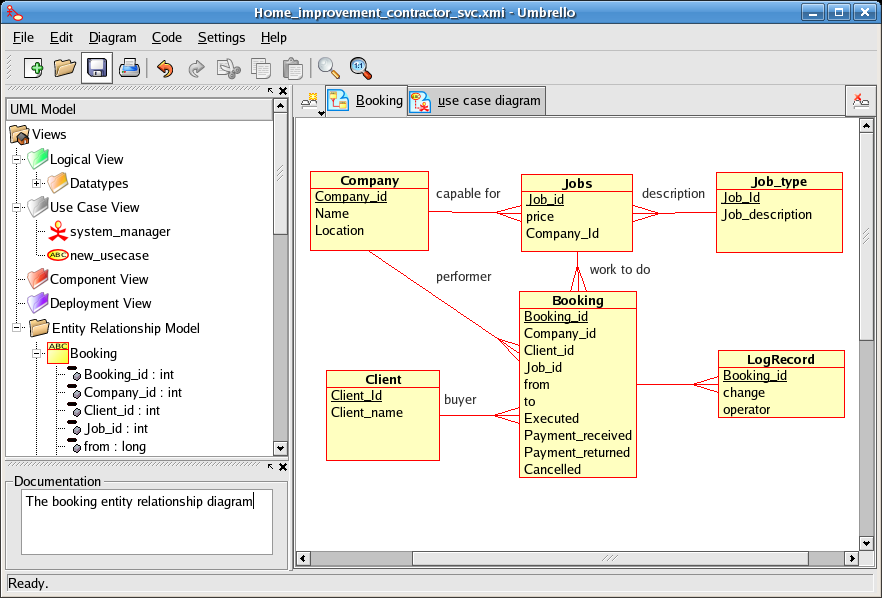The height and width of the screenshot is (598, 882).
Task: Click the Booking entity diagram icon in tree
Action: pos(57,353)
